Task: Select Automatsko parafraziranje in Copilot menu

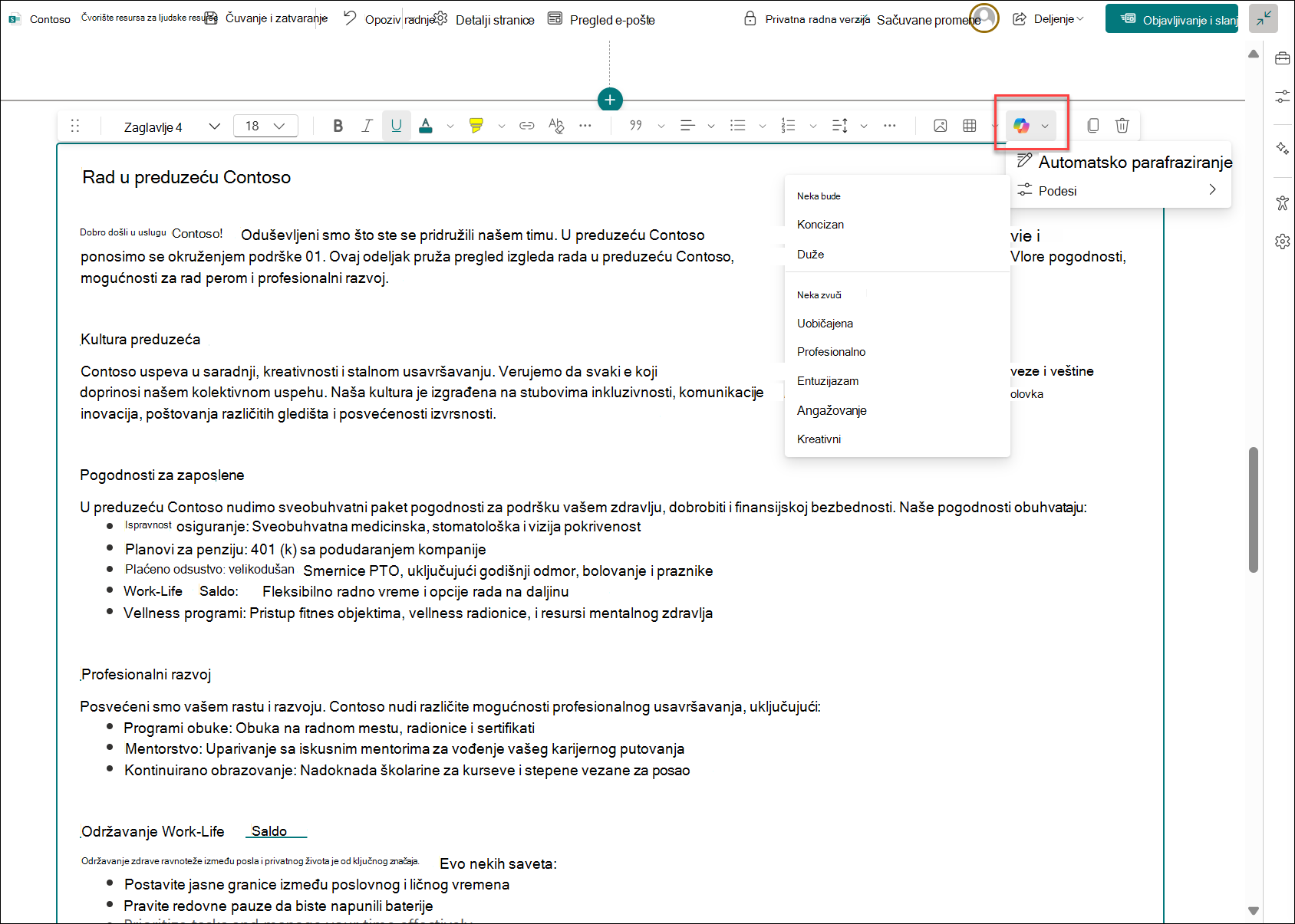Action: [1124, 162]
